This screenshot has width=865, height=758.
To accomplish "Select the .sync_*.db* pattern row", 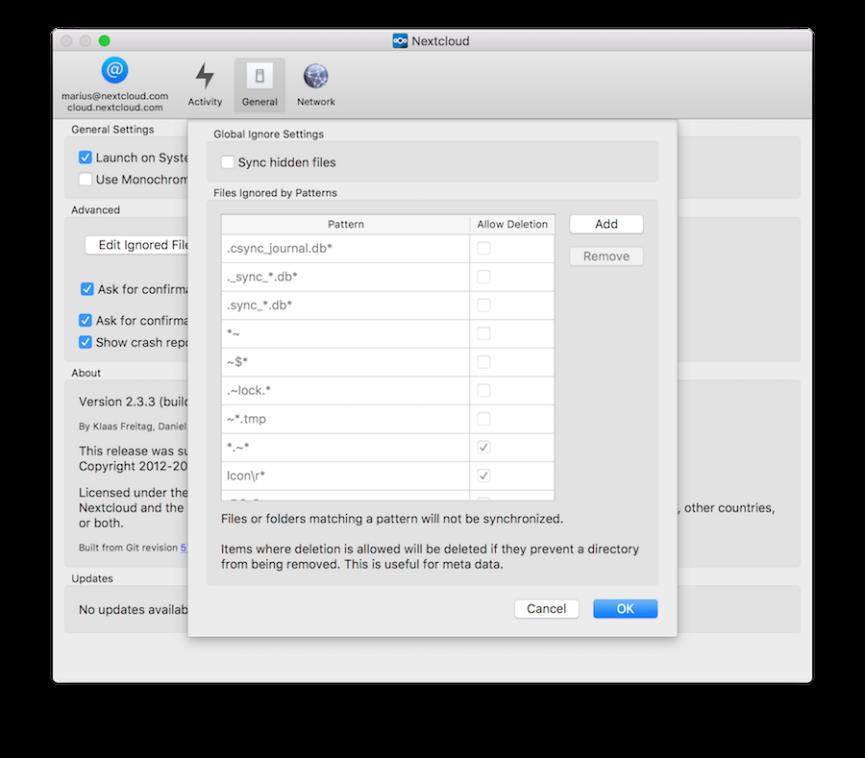I will pos(345,305).
